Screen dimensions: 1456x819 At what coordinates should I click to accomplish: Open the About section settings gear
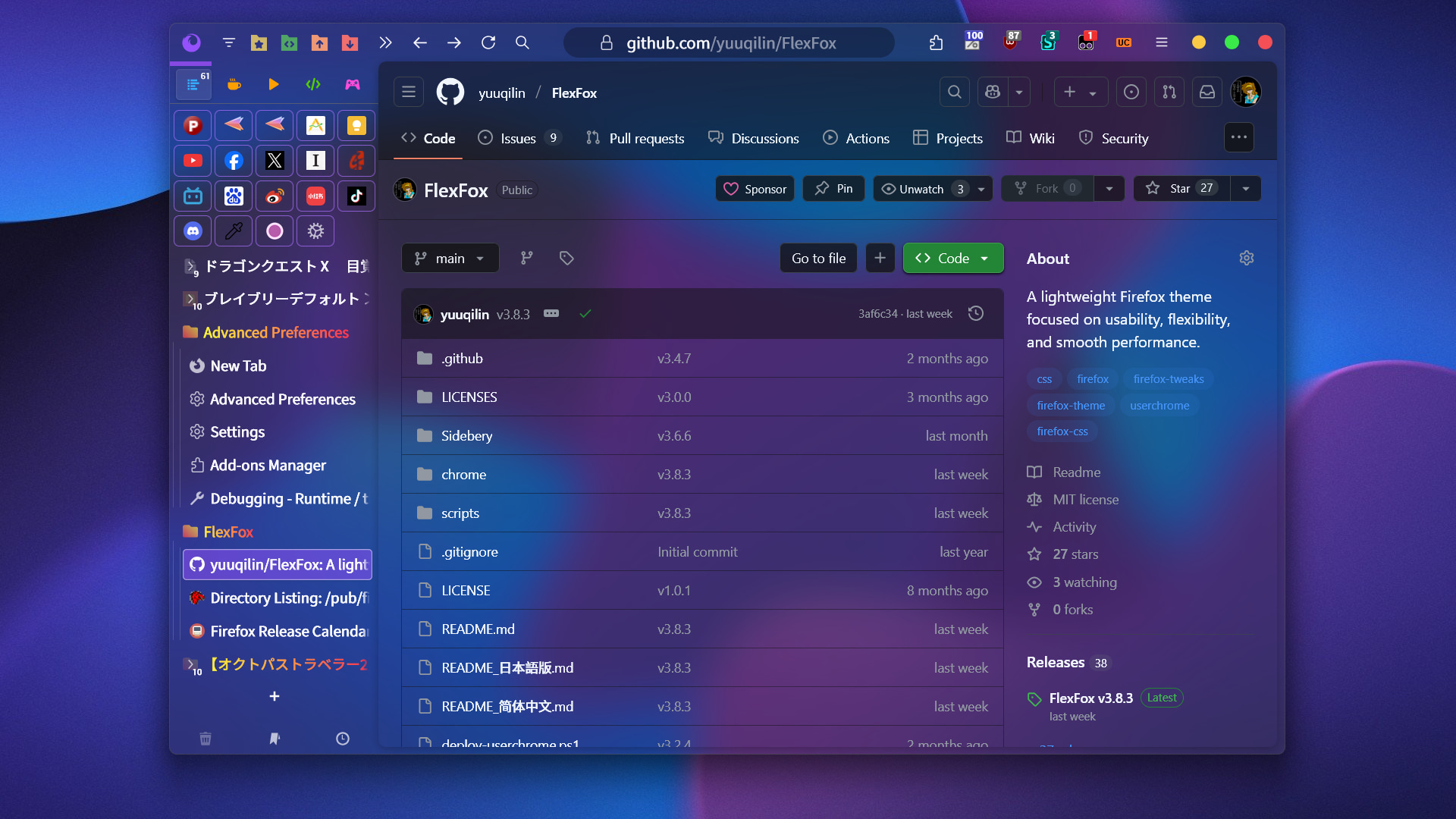coord(1247,258)
